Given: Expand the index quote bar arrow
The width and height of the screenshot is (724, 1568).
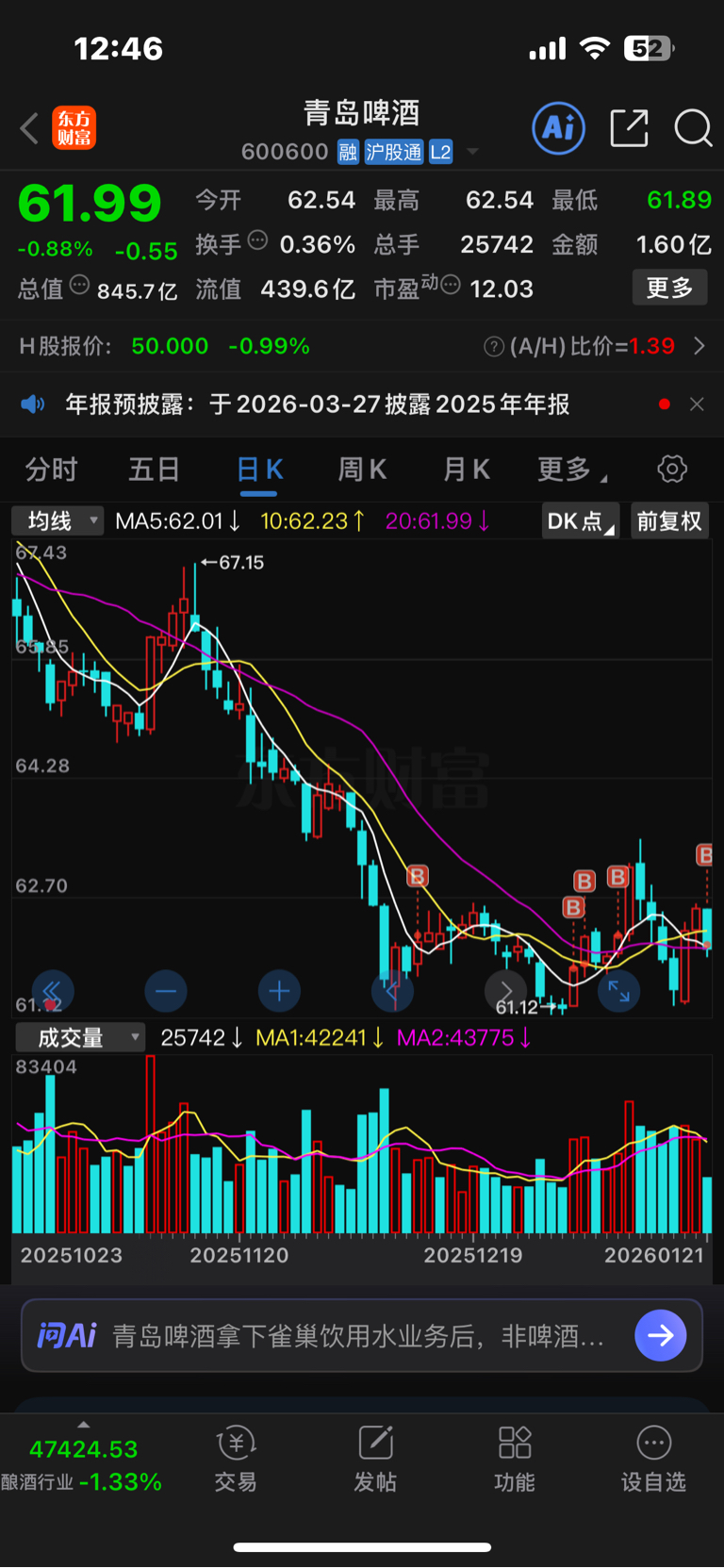Looking at the screenshot, I should coord(83,1425).
